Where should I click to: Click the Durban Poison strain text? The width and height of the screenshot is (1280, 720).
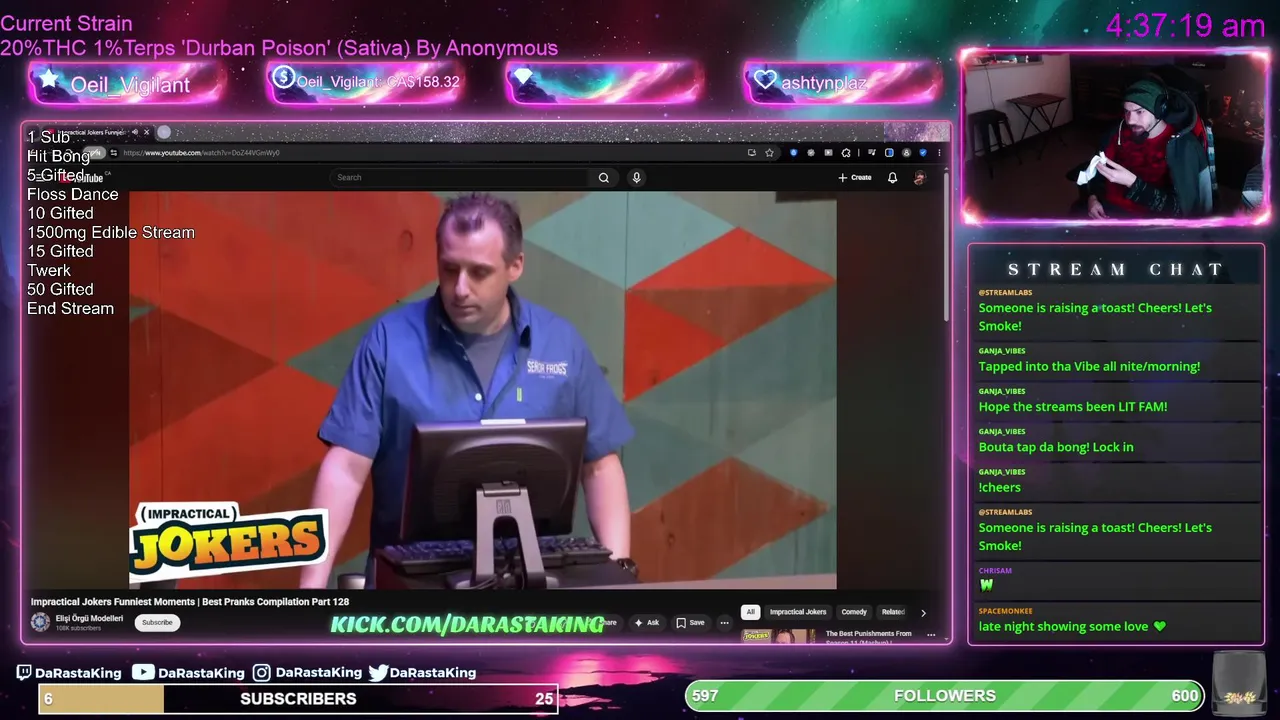click(279, 48)
